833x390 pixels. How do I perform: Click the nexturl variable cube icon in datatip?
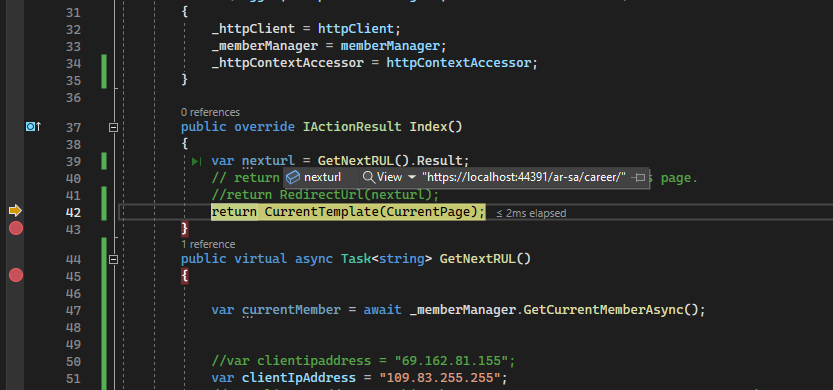pos(294,177)
